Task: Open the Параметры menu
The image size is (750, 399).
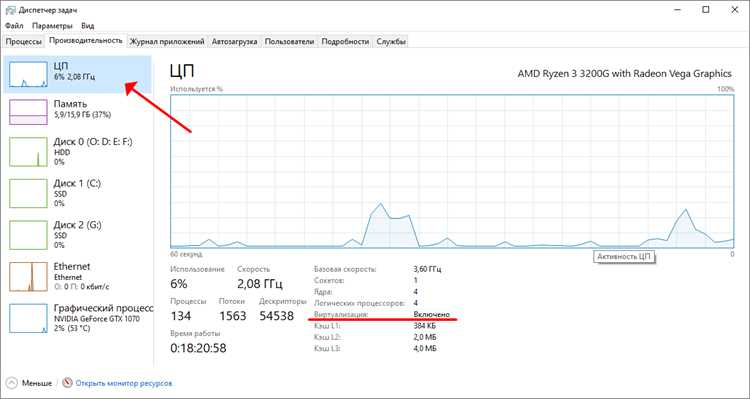Action: 52,26
